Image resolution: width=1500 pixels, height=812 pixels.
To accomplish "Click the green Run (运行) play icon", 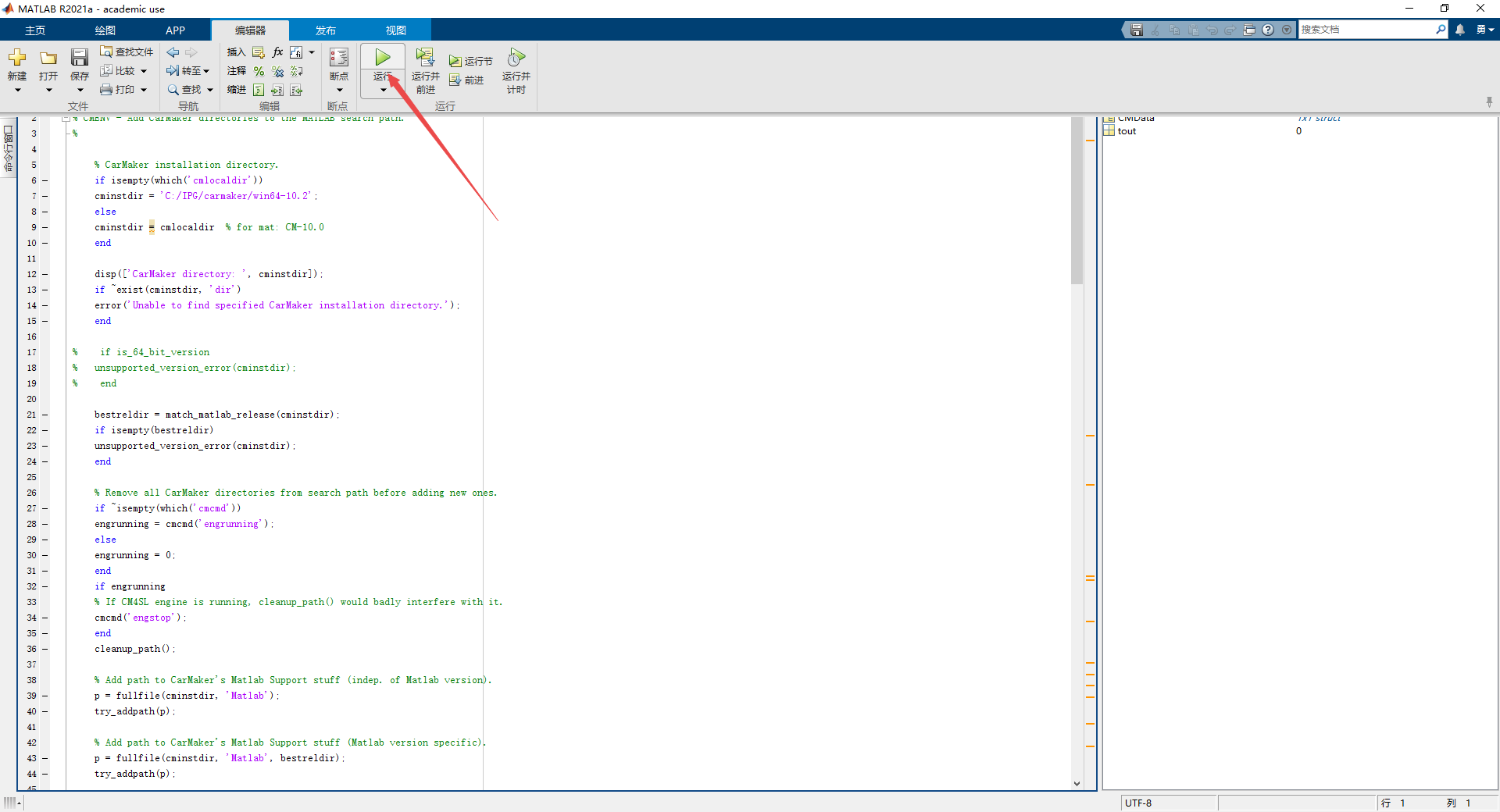I will coord(383,57).
